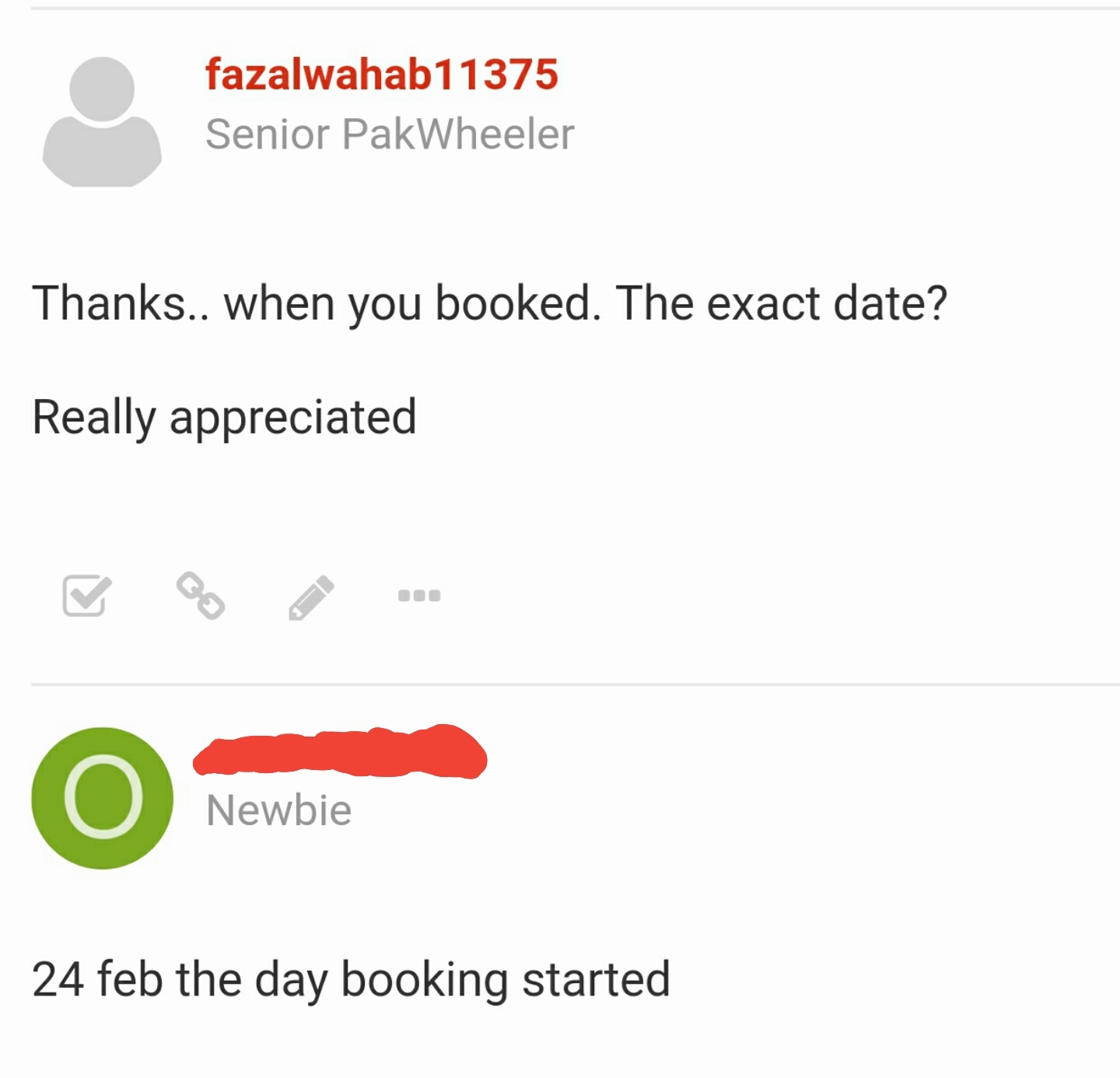Click "24 feb" in the reply text
Viewport: 1120px width, 1078px height.
97,978
